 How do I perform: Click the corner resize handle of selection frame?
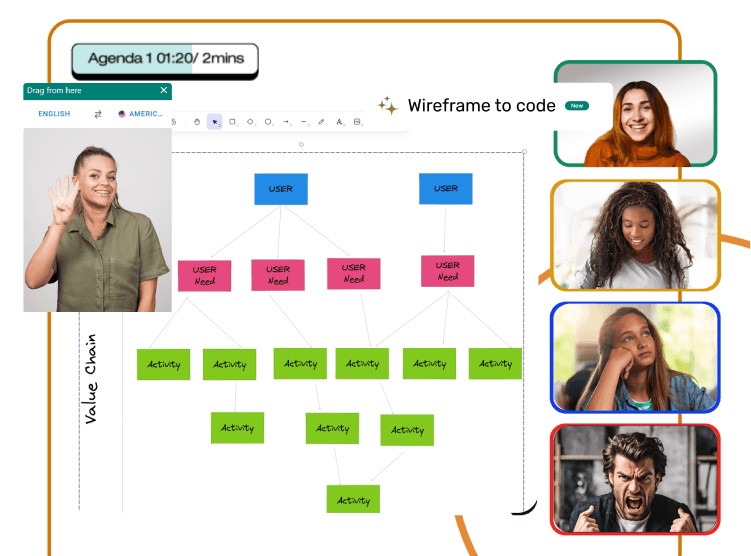524,151
